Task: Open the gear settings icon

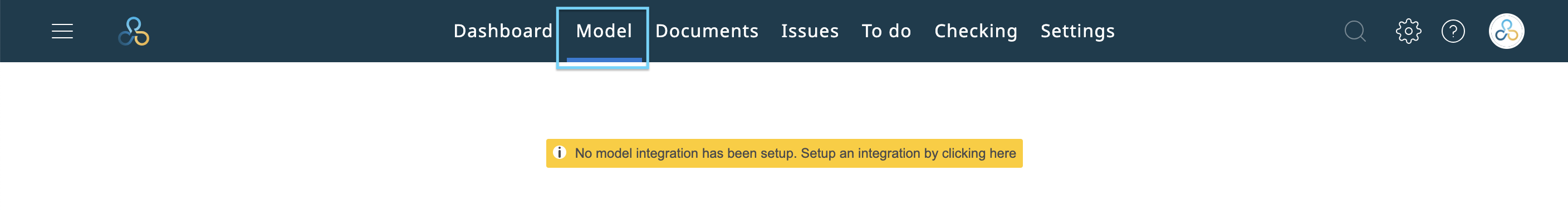Action: tap(1408, 31)
